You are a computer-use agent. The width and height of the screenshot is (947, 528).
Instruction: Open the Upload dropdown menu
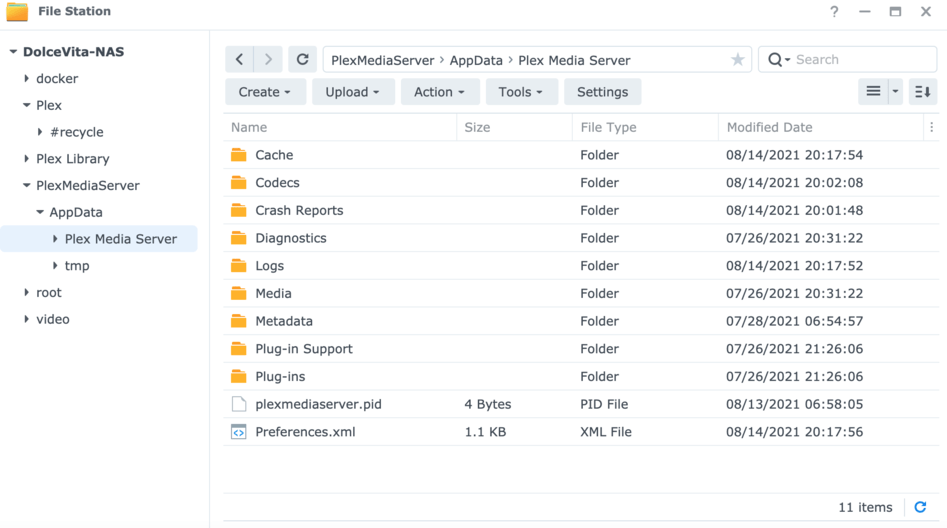pyautogui.click(x=353, y=92)
